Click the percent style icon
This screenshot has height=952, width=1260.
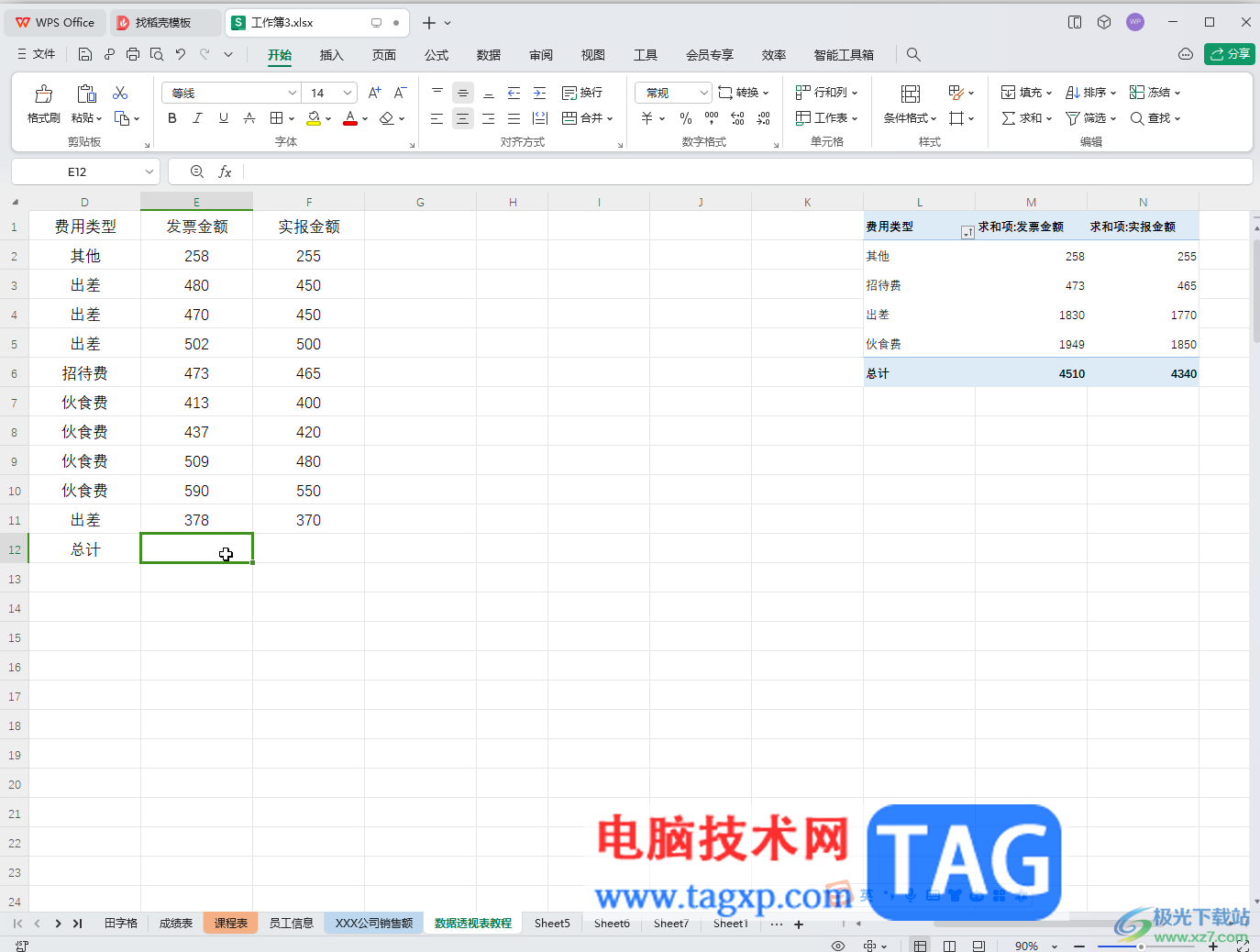686,118
